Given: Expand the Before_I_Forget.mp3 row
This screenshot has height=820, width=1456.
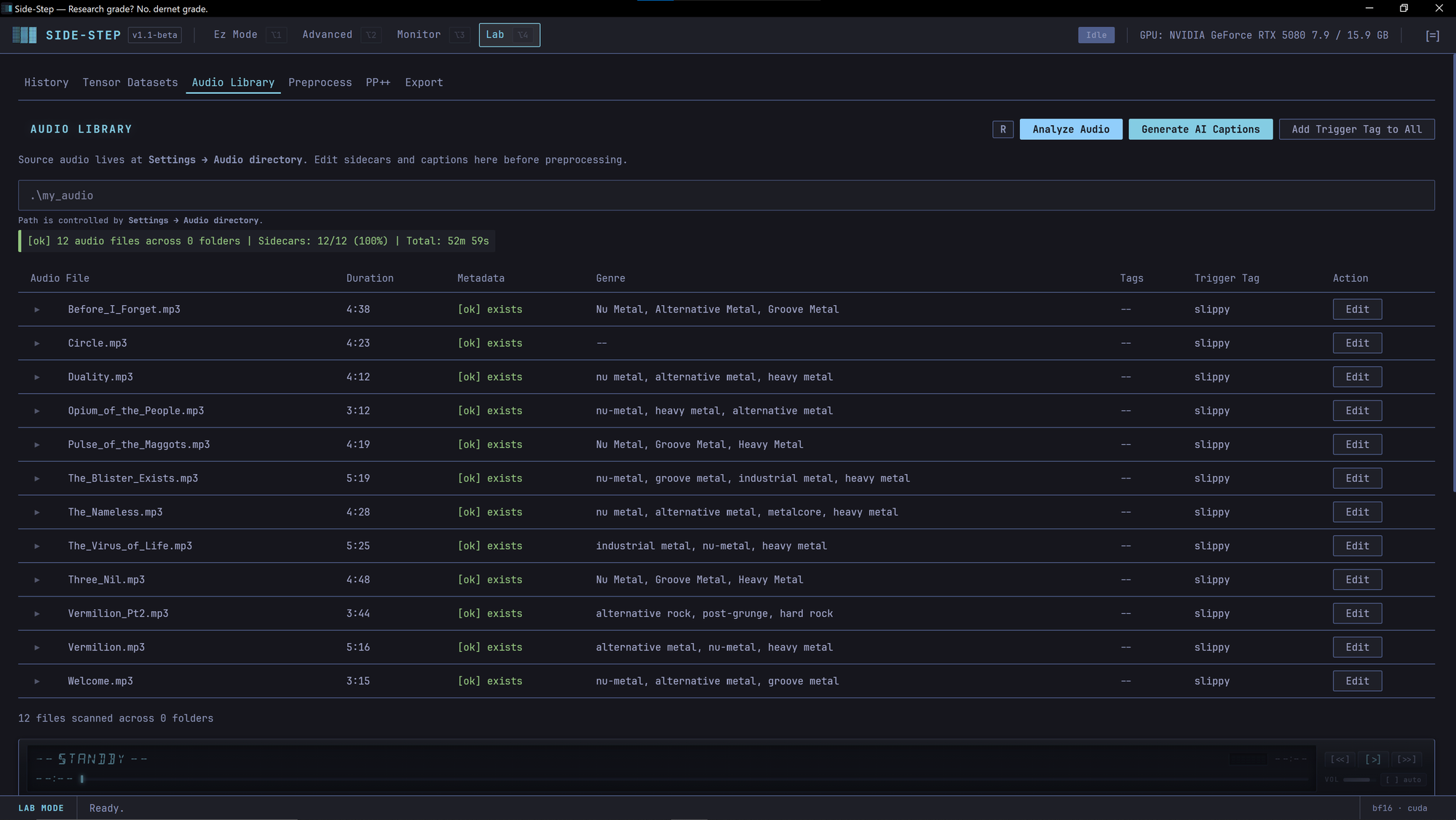Looking at the screenshot, I should click(x=37, y=310).
